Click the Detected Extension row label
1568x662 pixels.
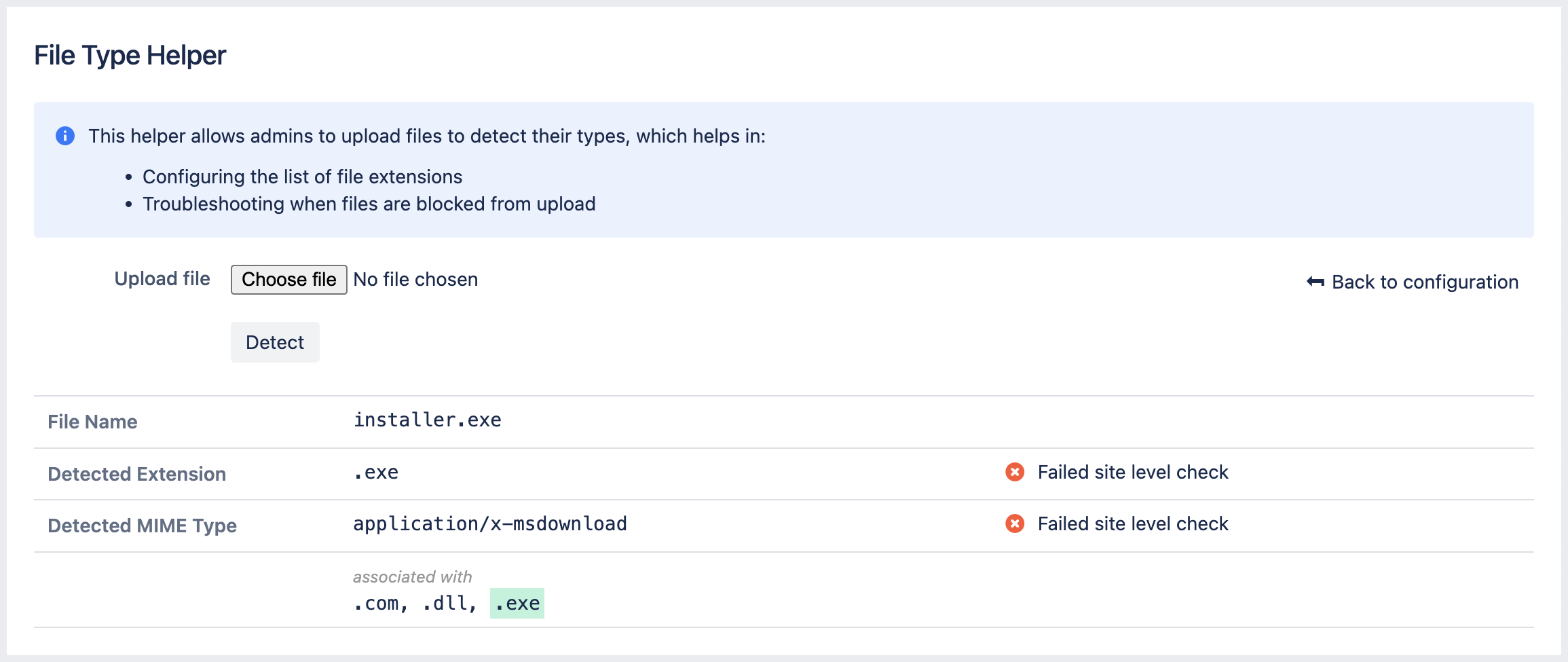(x=136, y=473)
